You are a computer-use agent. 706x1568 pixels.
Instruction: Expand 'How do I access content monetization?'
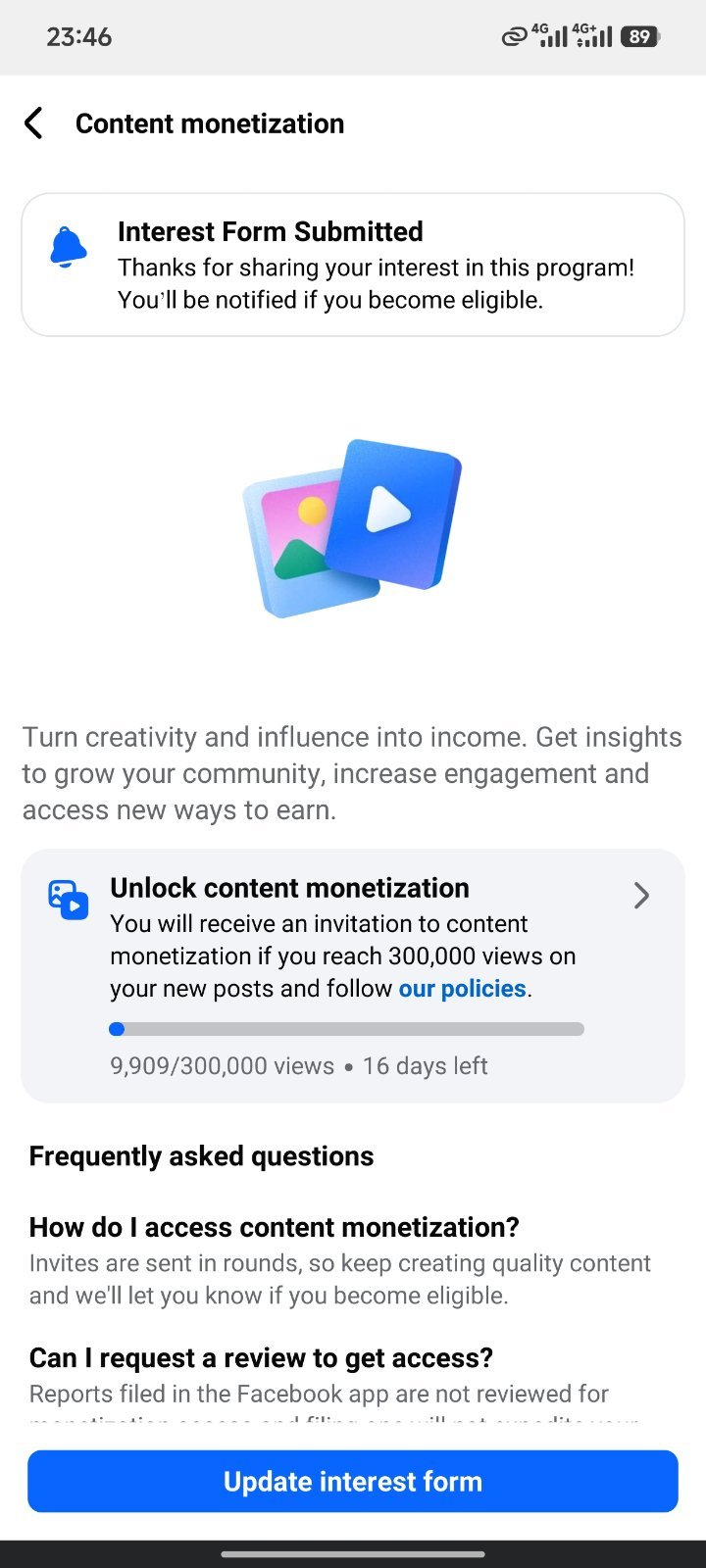275,1227
